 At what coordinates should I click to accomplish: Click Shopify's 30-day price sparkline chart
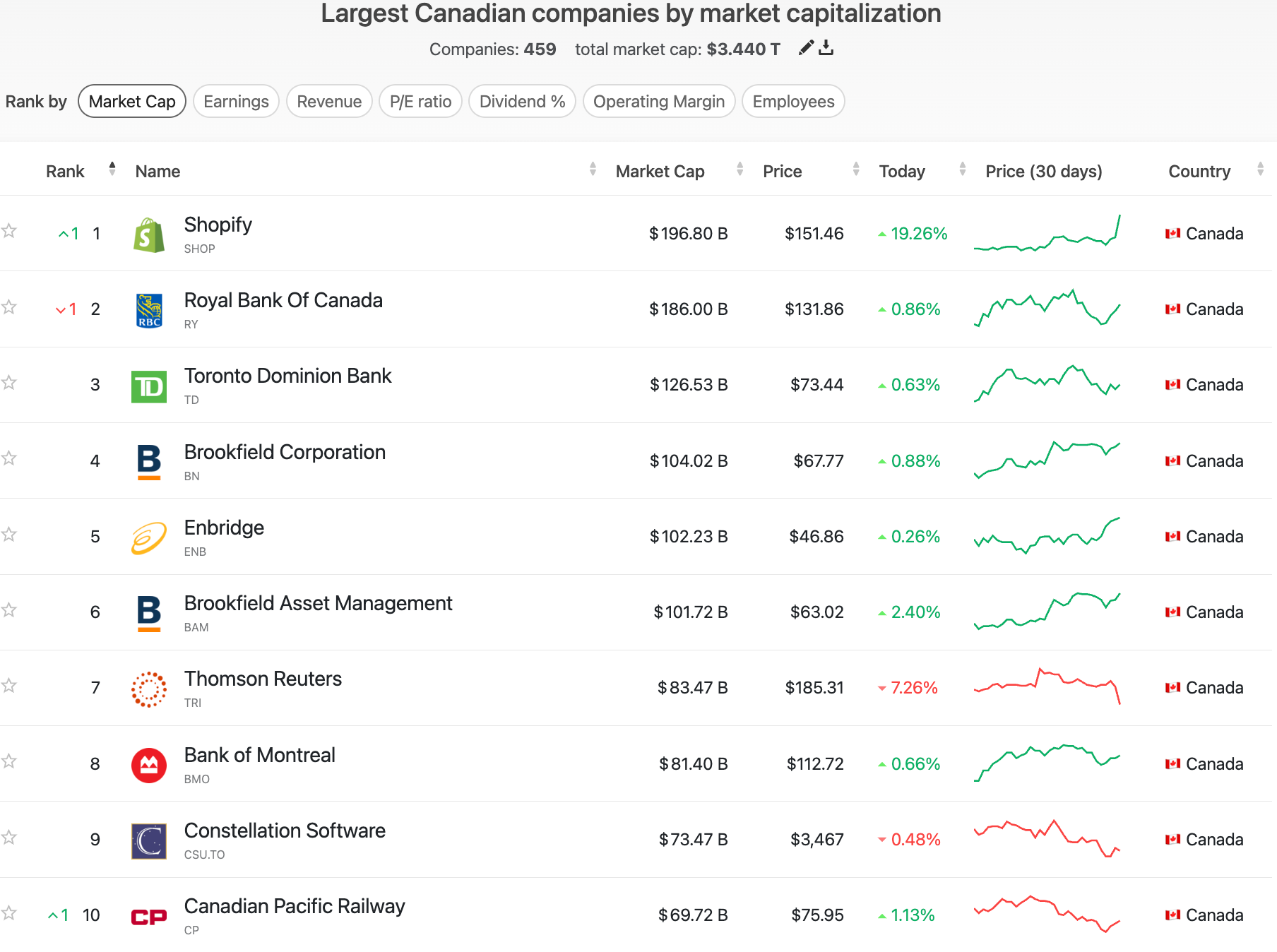click(1047, 233)
